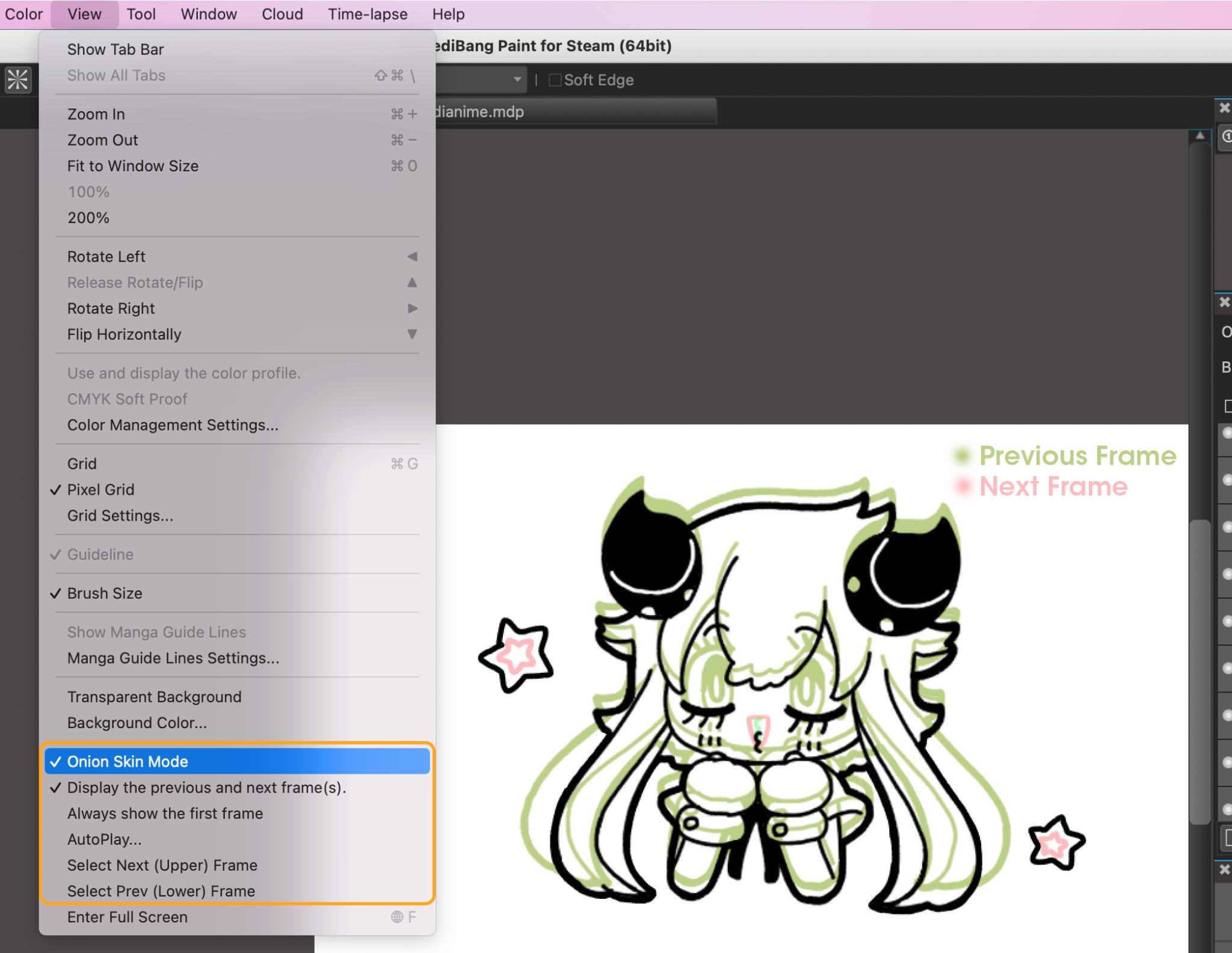This screenshot has height=953, width=1232.
Task: Open the Background Color picker
Action: click(137, 723)
